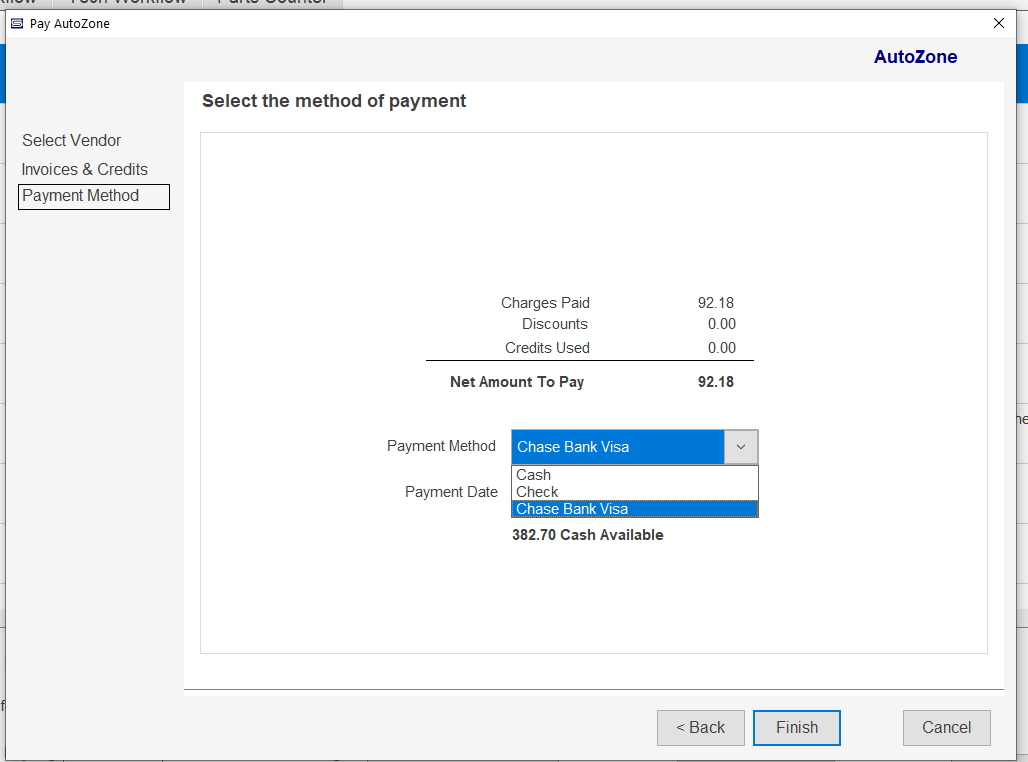The width and height of the screenshot is (1028, 762).
Task: Open the Invoices & Credits step
Action: [x=85, y=169]
